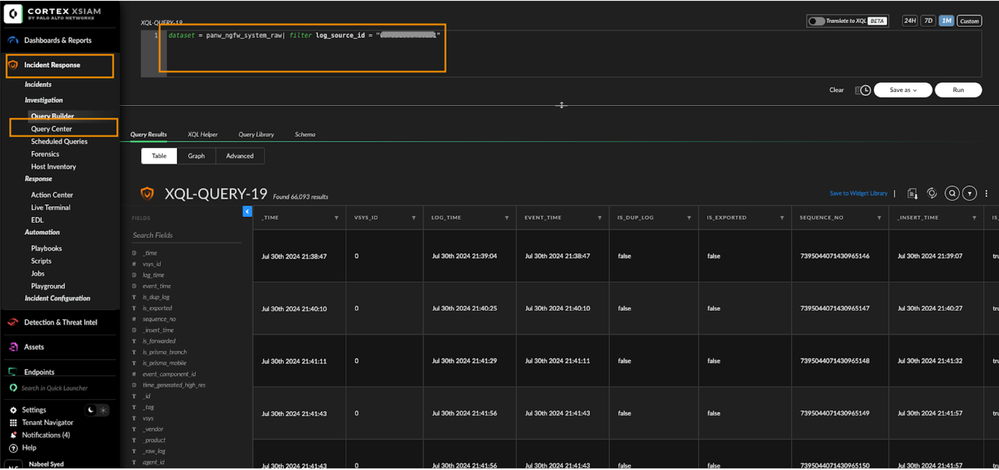This screenshot has height=470, width=999.
Task: Click the search icon above results table
Action: tap(952, 193)
